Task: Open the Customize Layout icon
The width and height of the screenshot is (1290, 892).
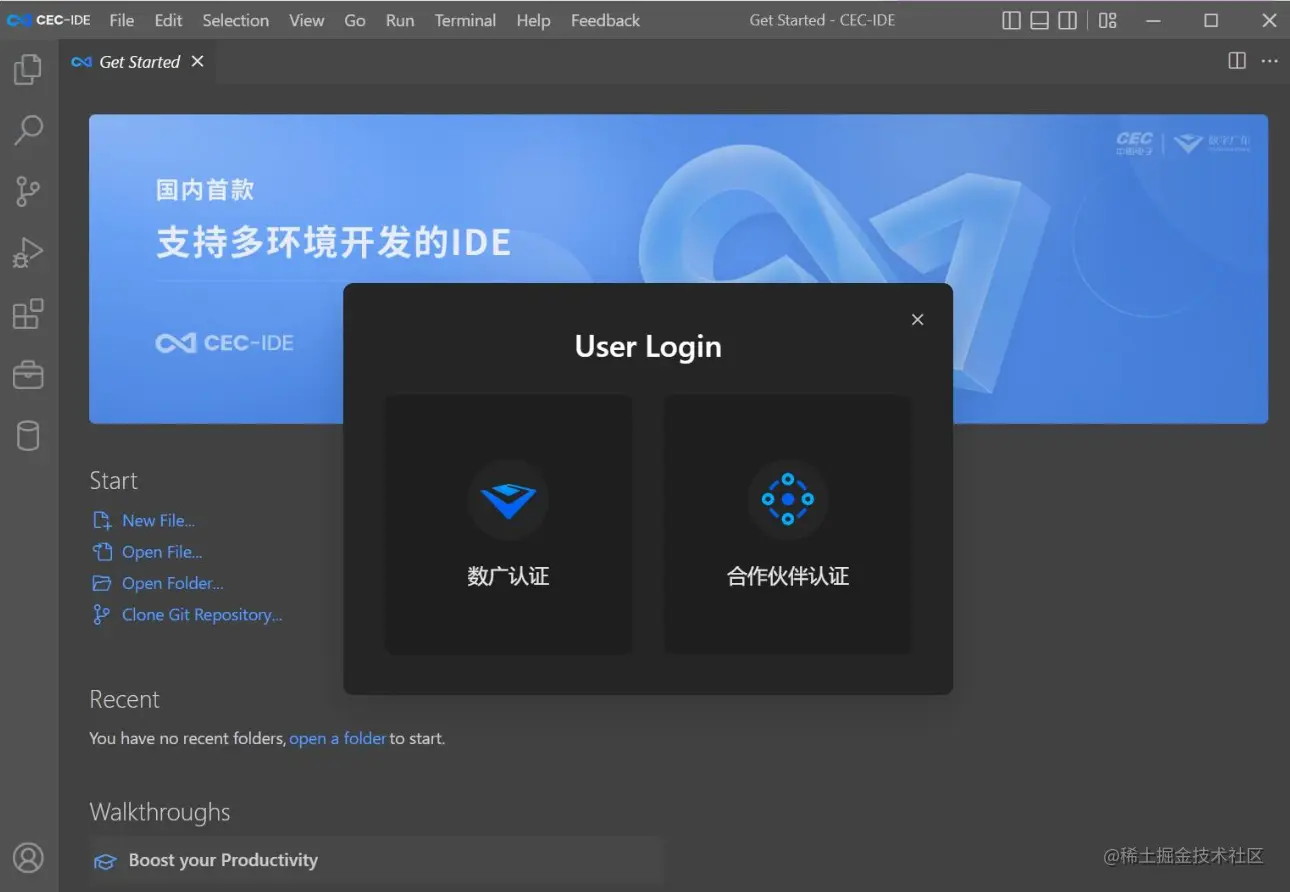Action: coord(1107,20)
